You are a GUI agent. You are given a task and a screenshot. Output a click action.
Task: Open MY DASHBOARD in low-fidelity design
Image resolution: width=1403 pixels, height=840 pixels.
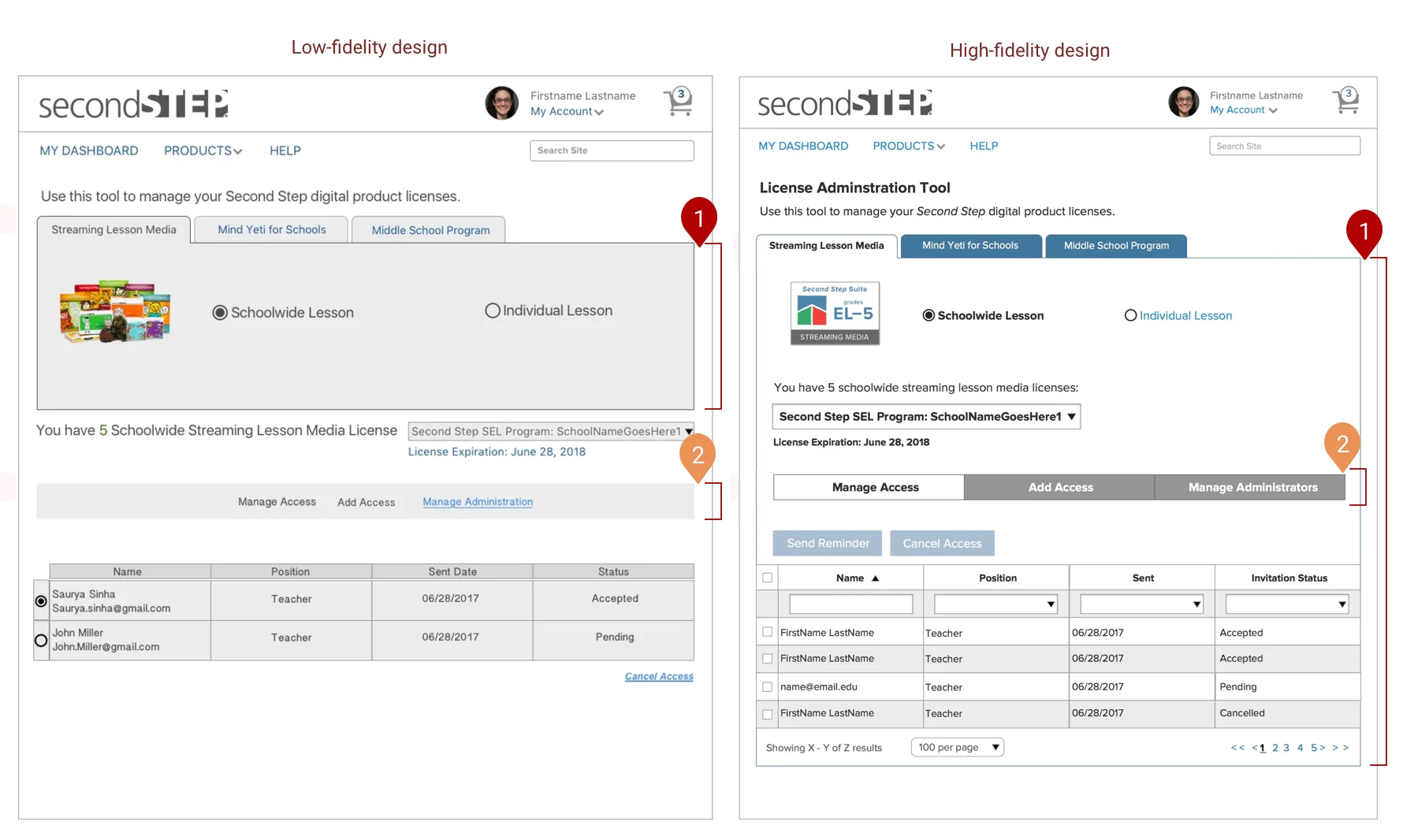89,151
